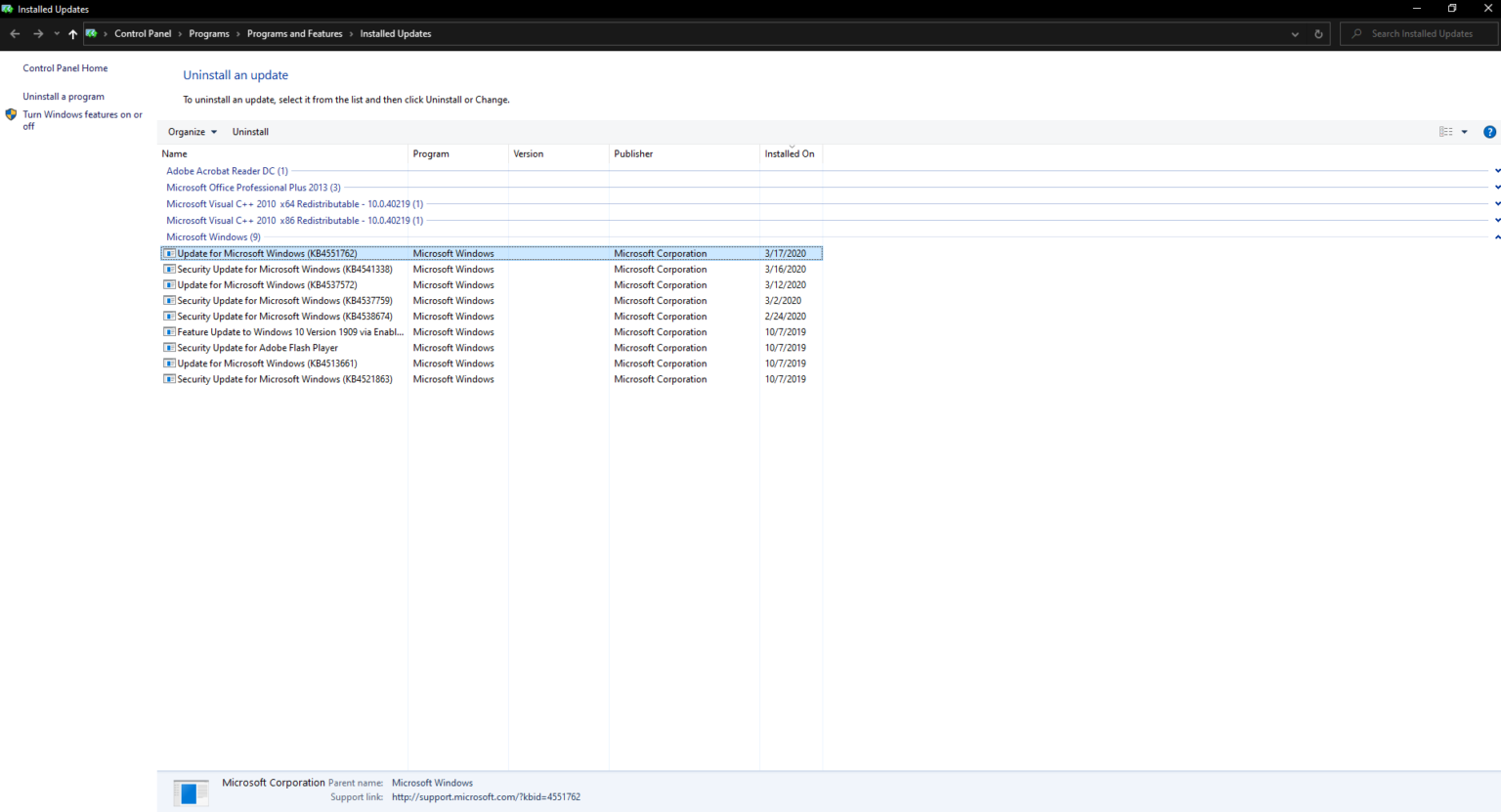Open Help with the question mark icon
The height and width of the screenshot is (812, 1501).
click(x=1490, y=131)
